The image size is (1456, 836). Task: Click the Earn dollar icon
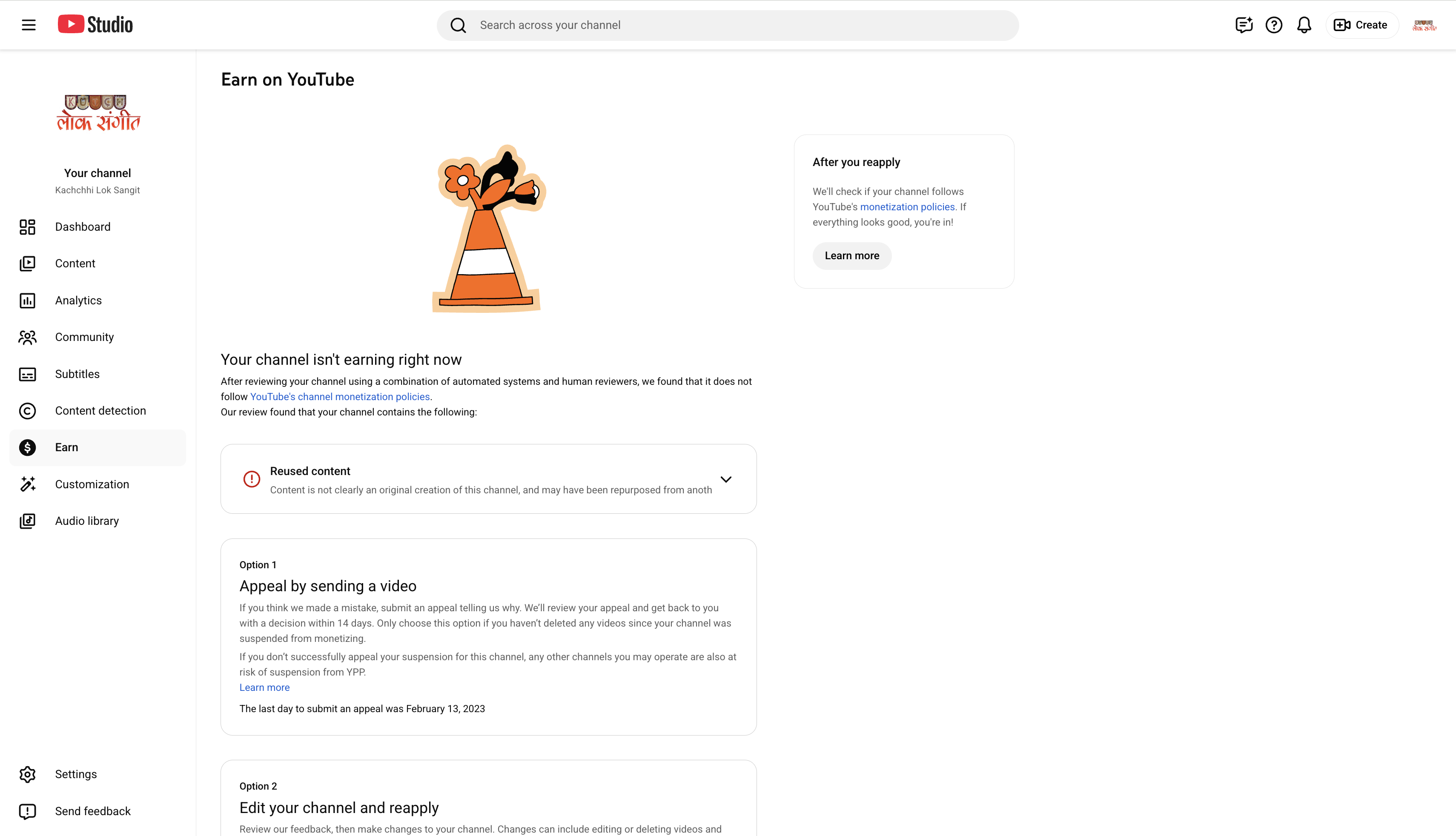pos(28,447)
